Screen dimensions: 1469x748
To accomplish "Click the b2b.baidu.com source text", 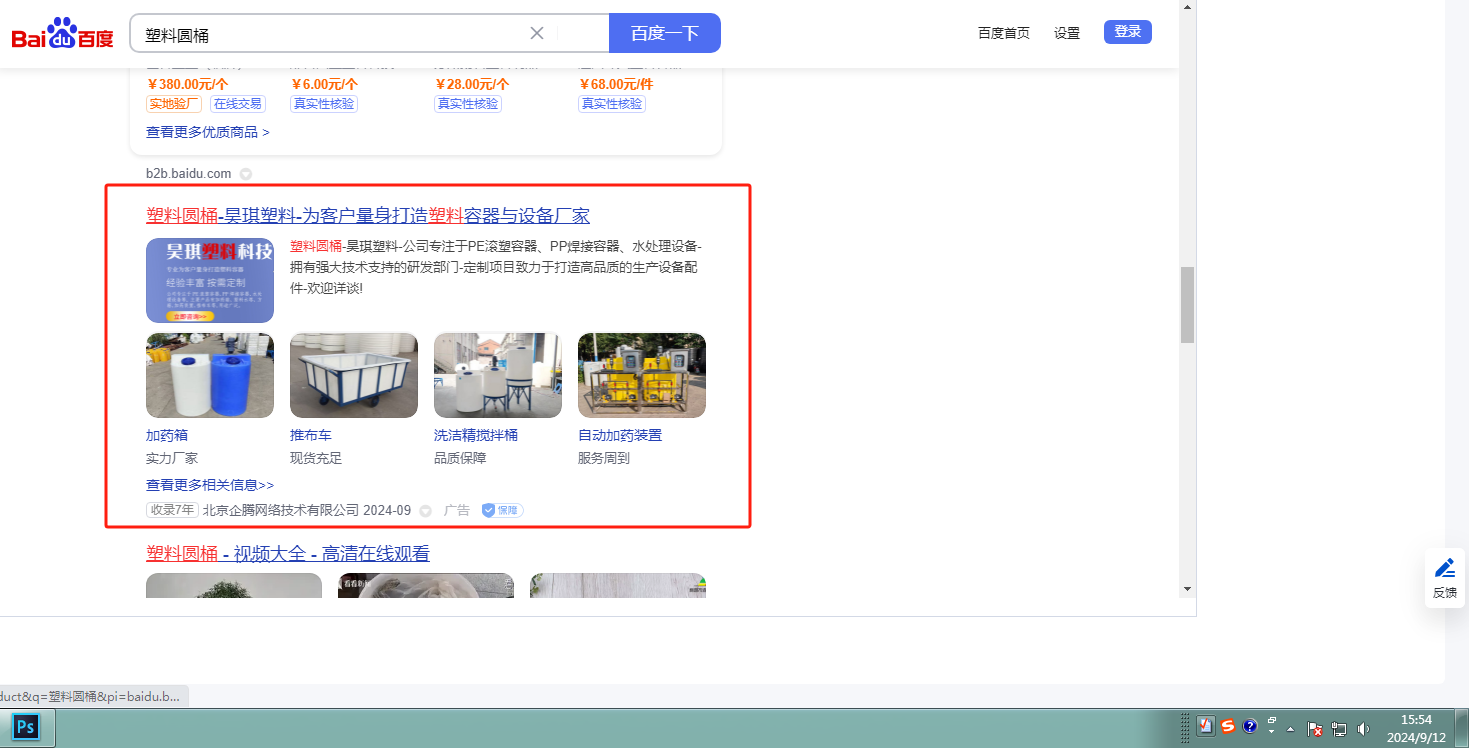I will point(188,174).
